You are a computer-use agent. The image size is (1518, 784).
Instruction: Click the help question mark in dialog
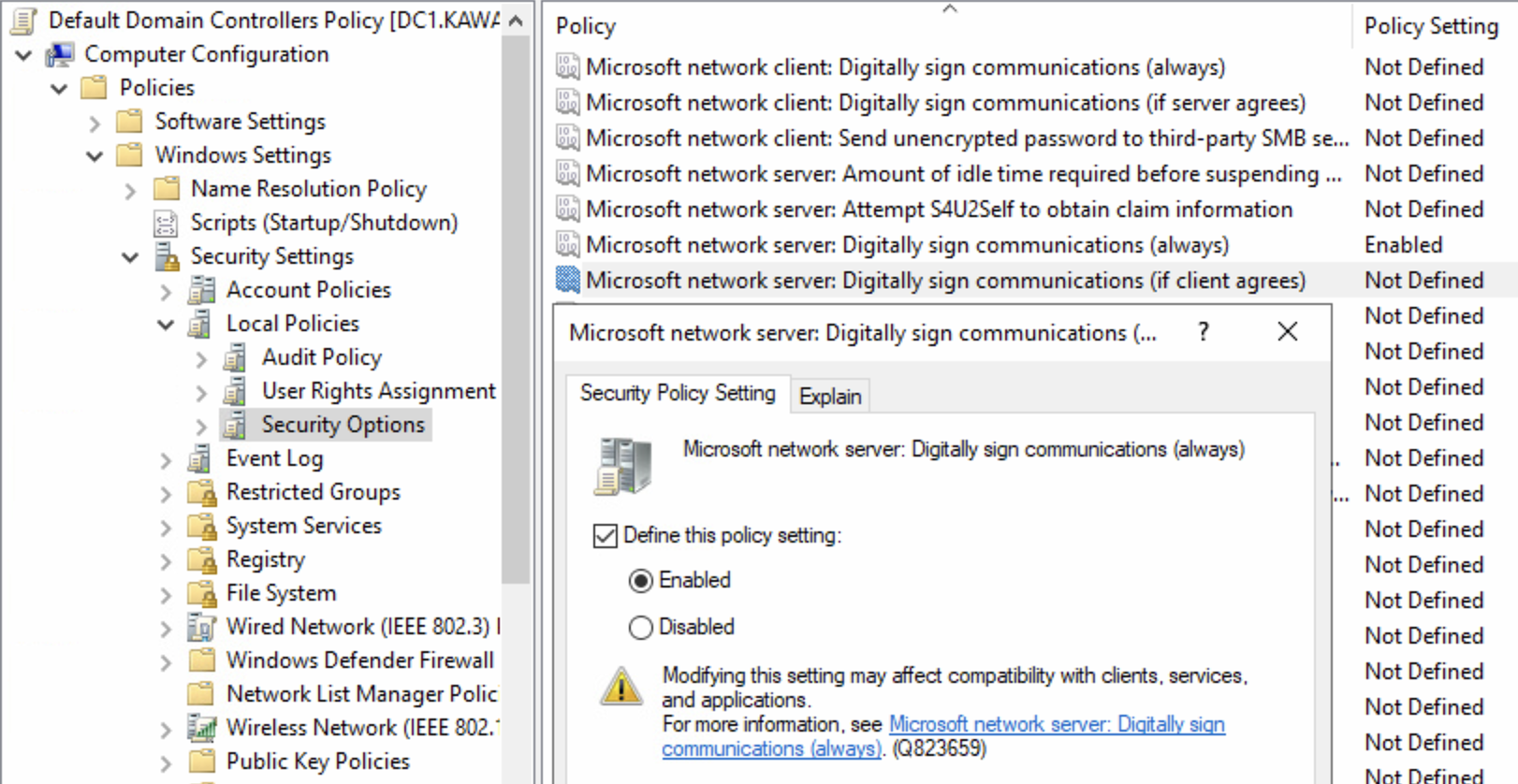coord(1204,332)
